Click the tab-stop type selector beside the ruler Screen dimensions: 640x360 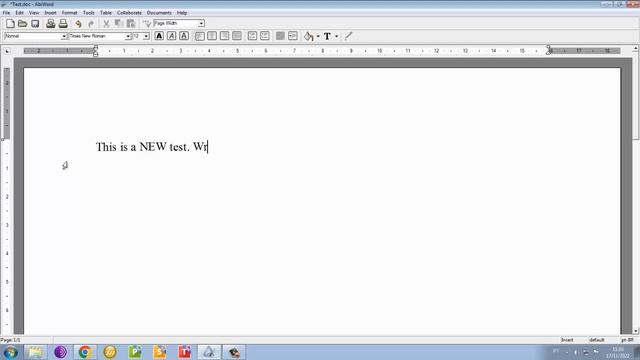point(7,51)
